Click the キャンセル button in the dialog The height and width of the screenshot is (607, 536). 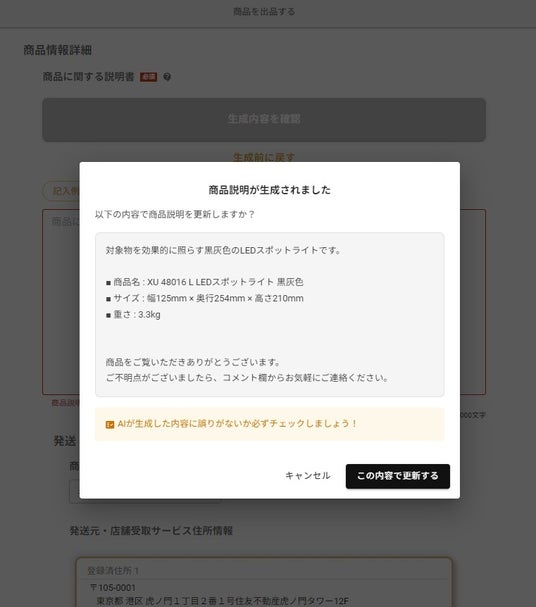coord(308,476)
